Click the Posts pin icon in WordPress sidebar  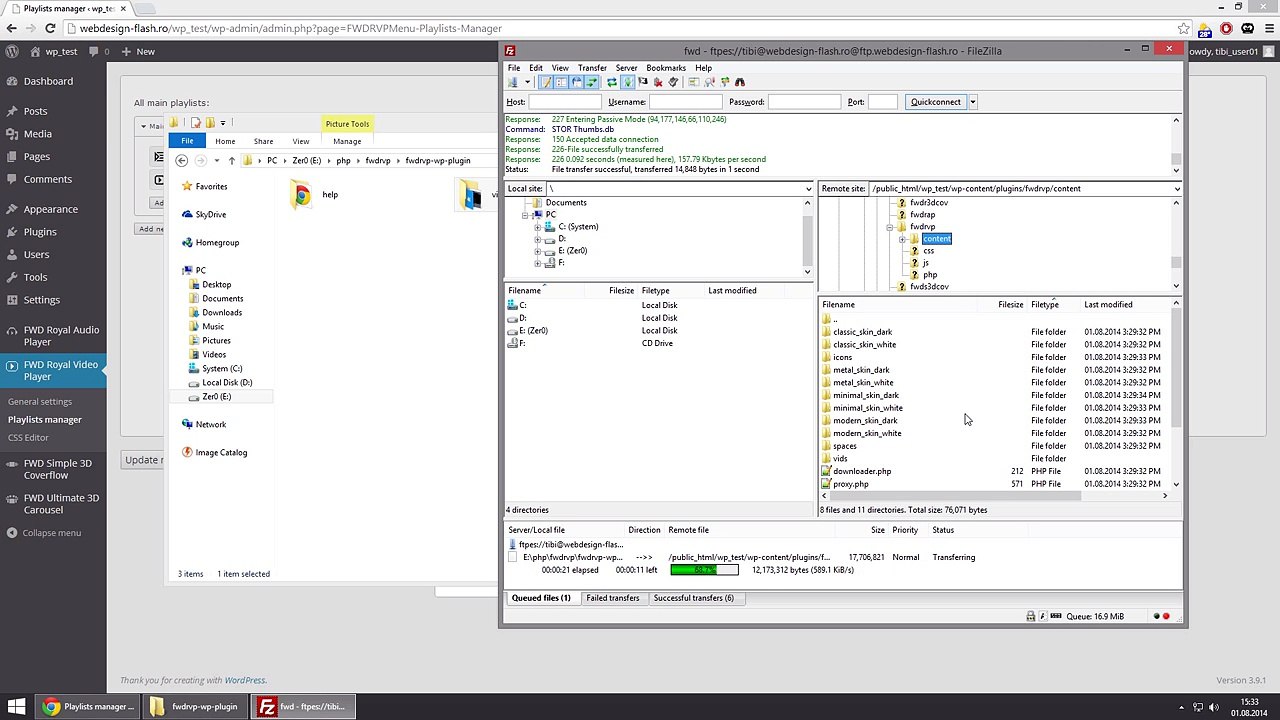tap(12, 111)
